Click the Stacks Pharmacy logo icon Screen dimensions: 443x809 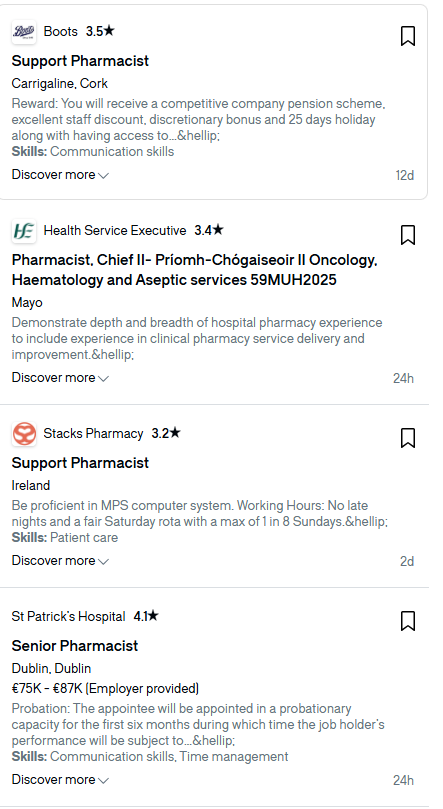tap(24, 433)
